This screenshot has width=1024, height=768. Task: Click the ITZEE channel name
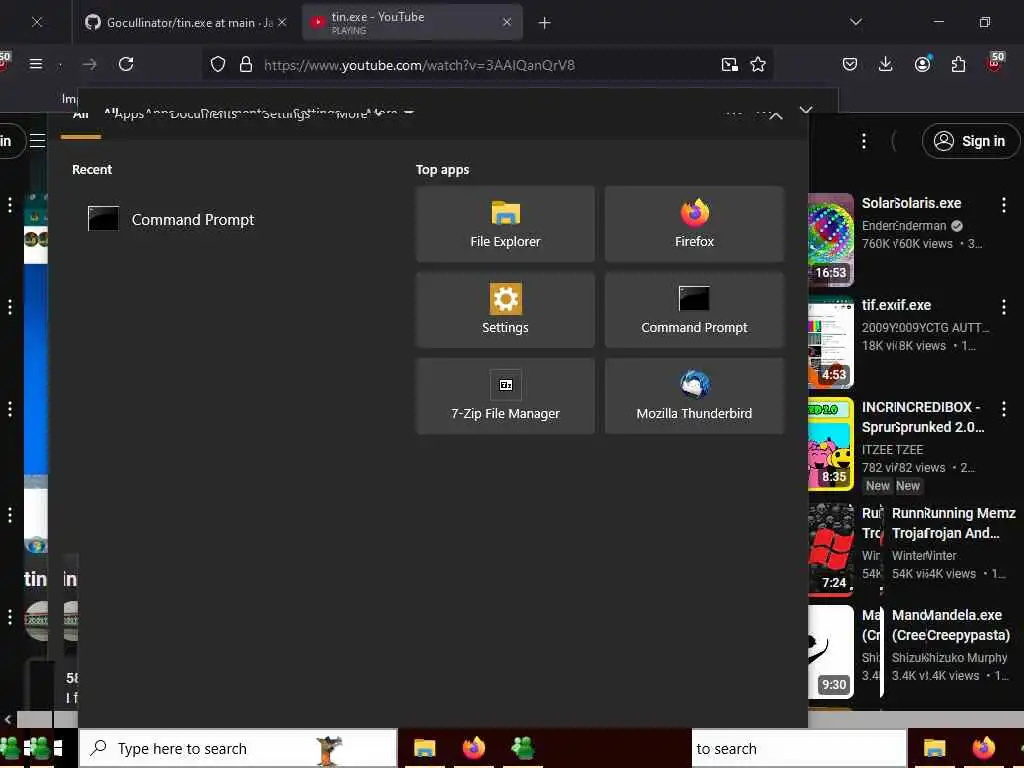point(892,450)
